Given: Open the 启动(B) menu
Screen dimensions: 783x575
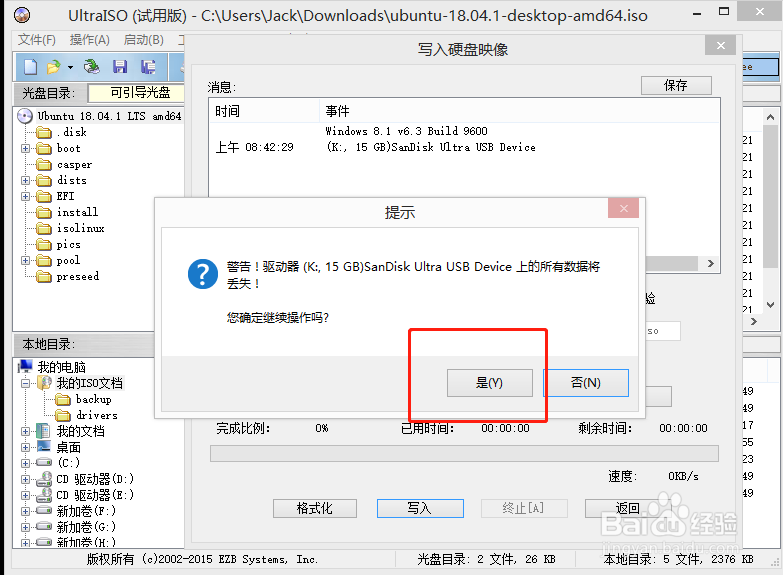Looking at the screenshot, I should pos(143,39).
